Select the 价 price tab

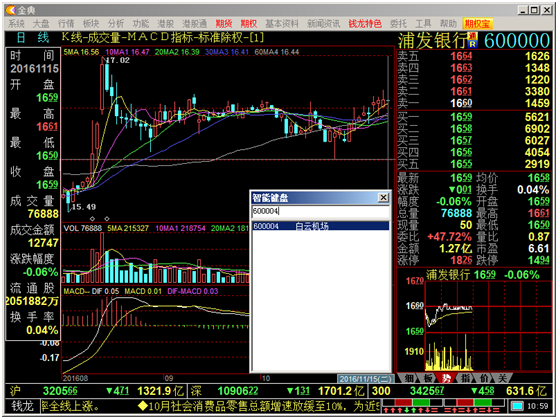click(484, 378)
